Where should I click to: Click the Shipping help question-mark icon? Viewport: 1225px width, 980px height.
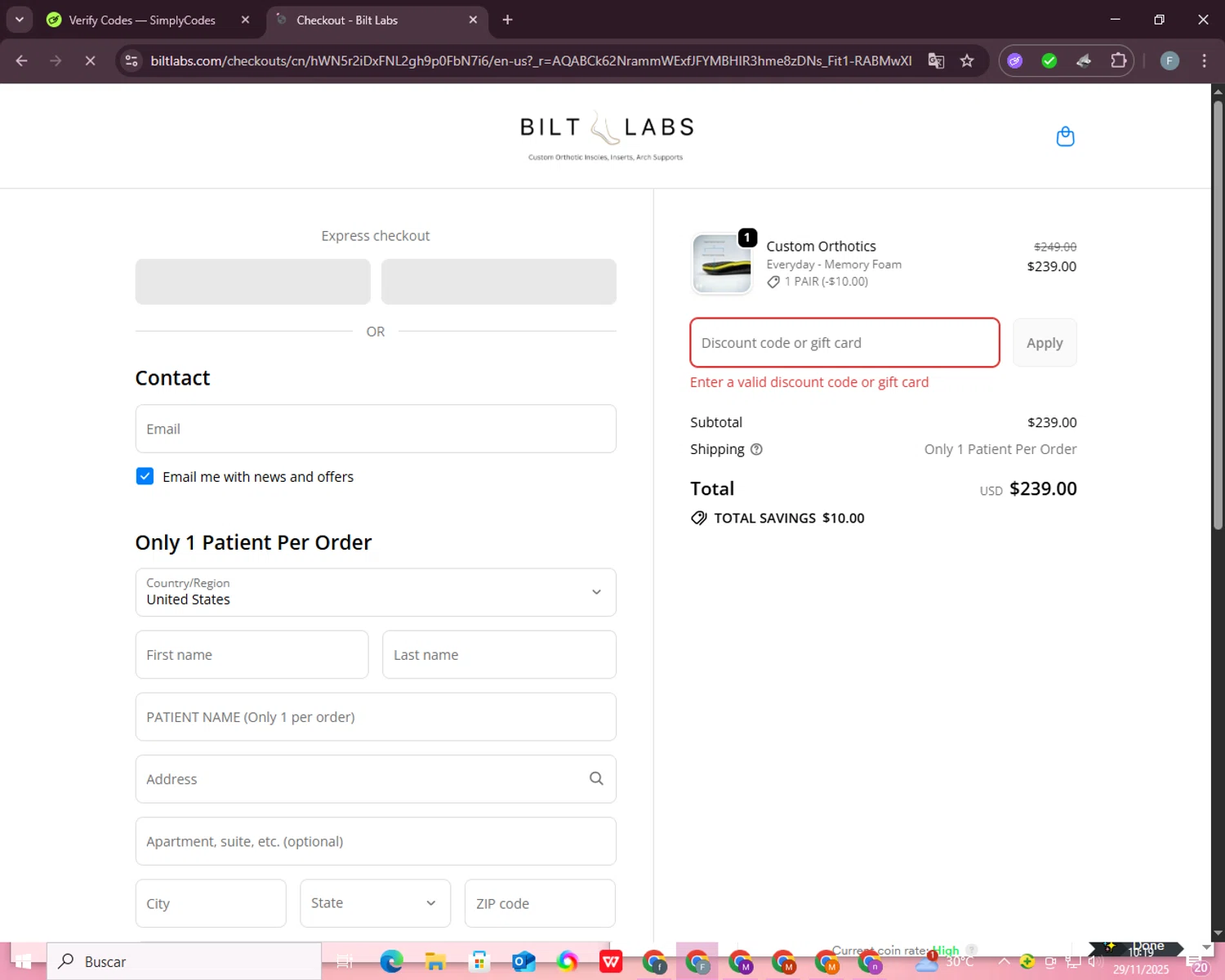pyautogui.click(x=756, y=449)
